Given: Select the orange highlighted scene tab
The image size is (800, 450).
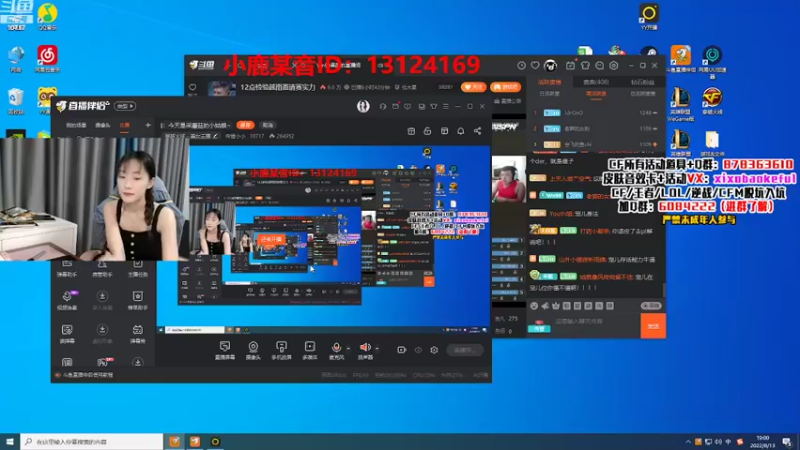Looking at the screenshot, I should [124, 125].
